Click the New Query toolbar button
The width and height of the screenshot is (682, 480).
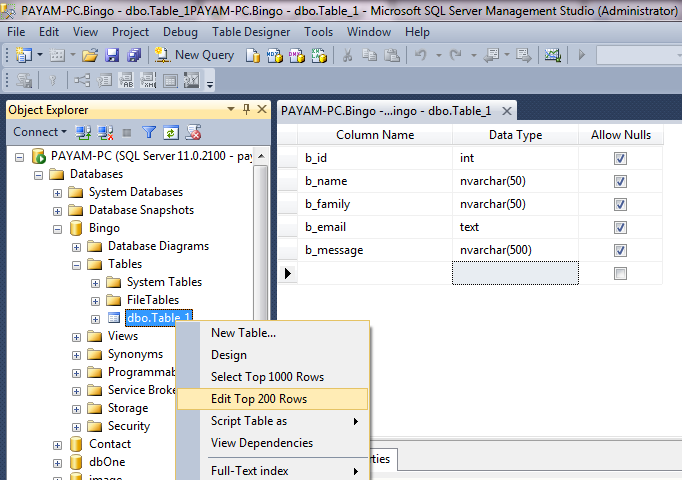click(194, 55)
